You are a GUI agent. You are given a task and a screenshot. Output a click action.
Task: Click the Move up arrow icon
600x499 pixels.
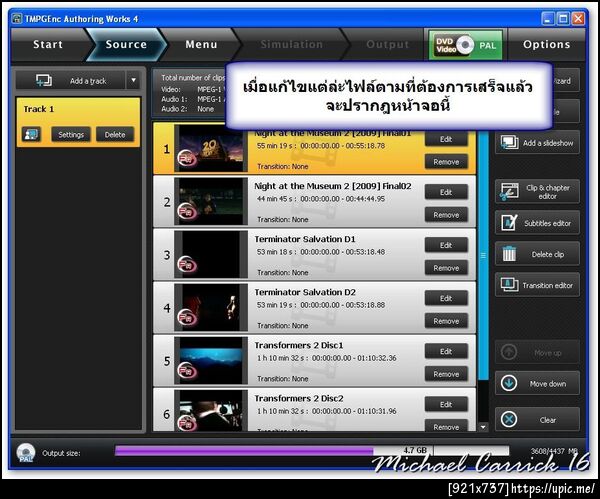tap(509, 352)
